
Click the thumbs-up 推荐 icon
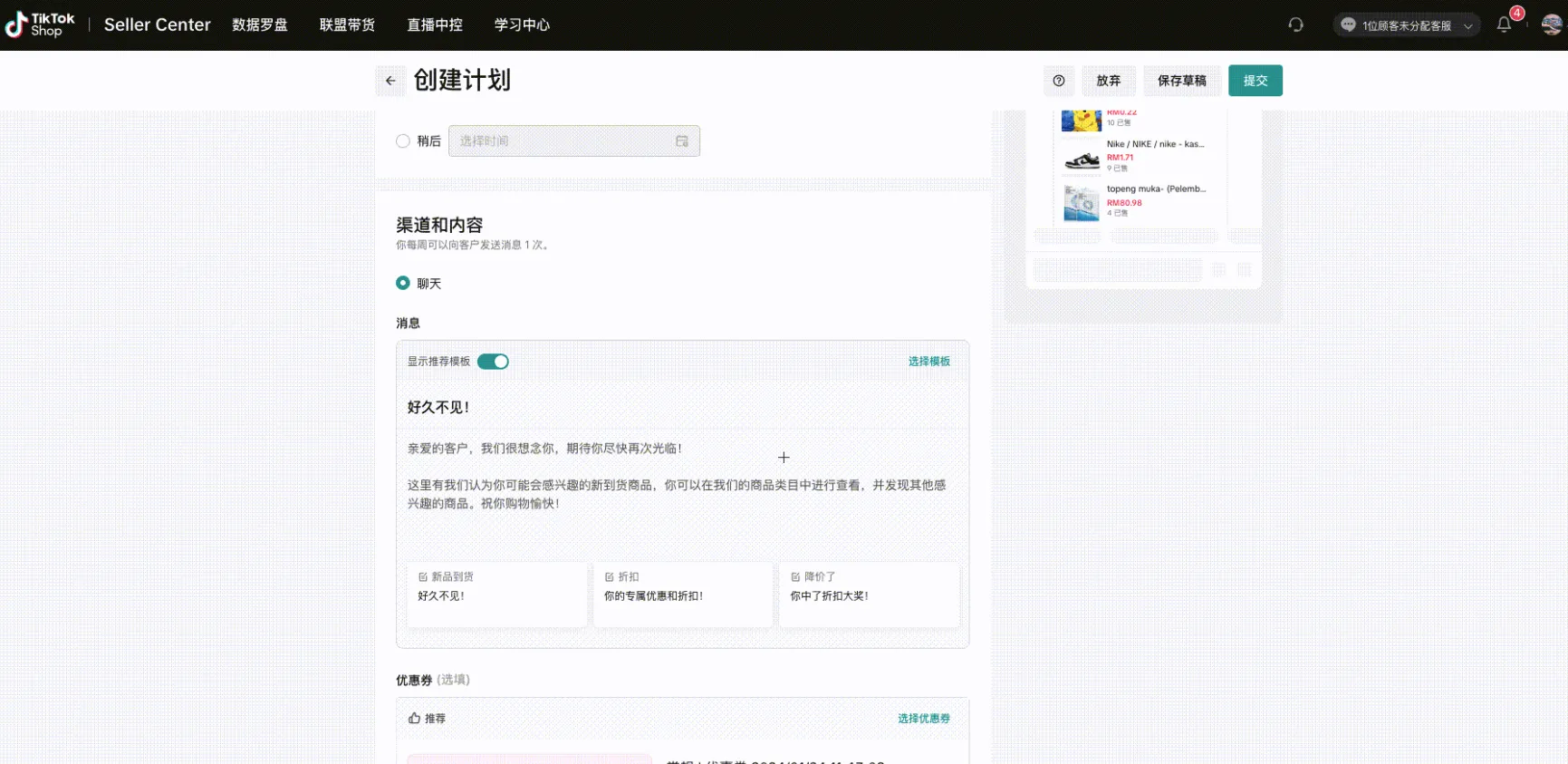pos(414,718)
